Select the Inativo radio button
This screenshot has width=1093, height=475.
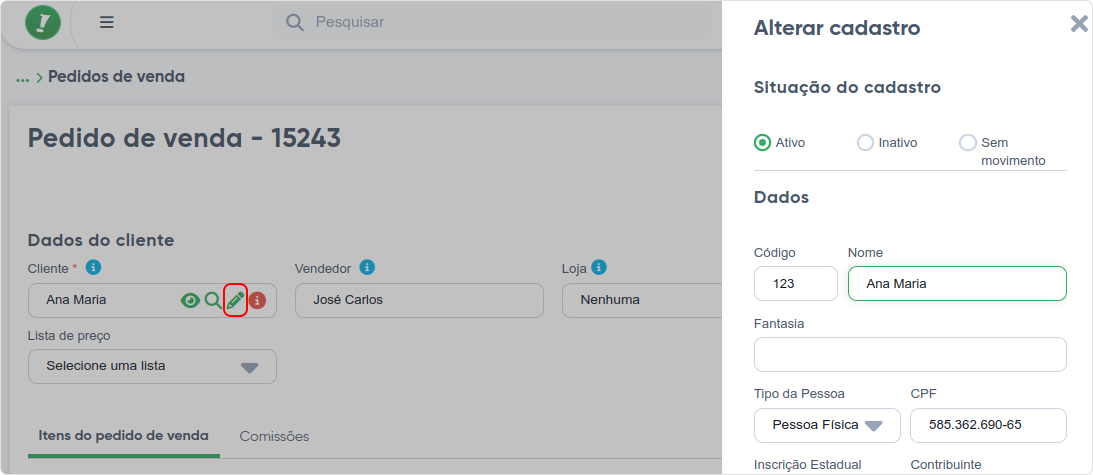point(865,143)
